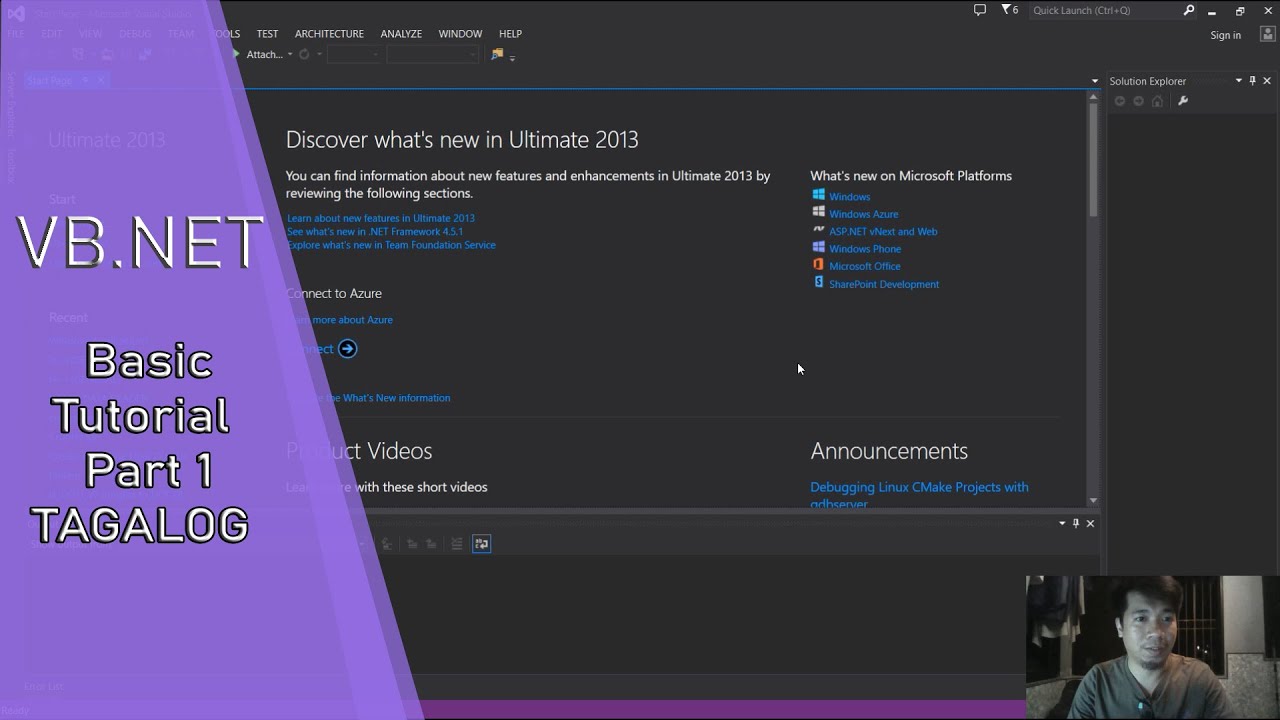This screenshot has width=1280, height=720.
Task: Click the Windows platform link text
Action: click(x=849, y=197)
